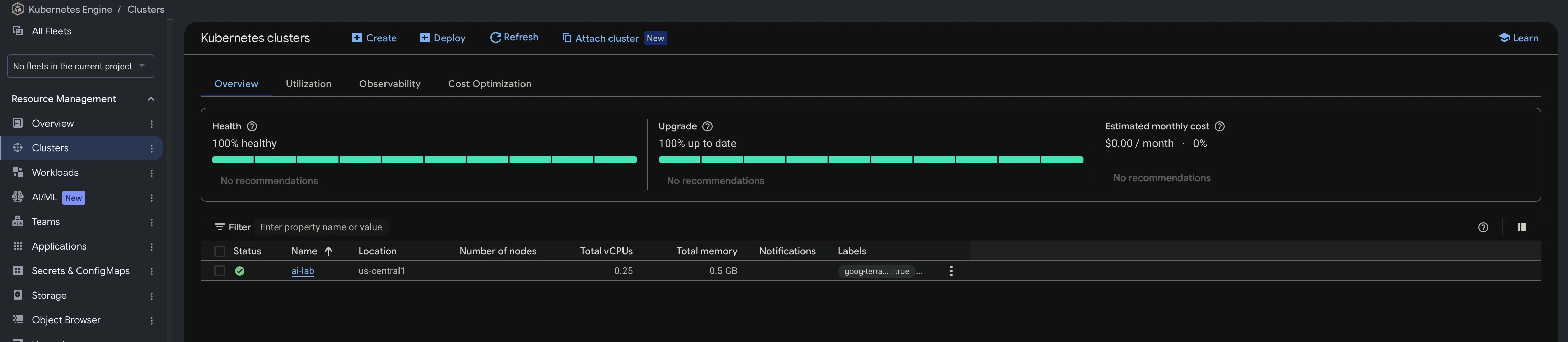Screen dimensions: 1568x342
Task: Toggle the select-all checkbox in table header
Action: (220, 251)
